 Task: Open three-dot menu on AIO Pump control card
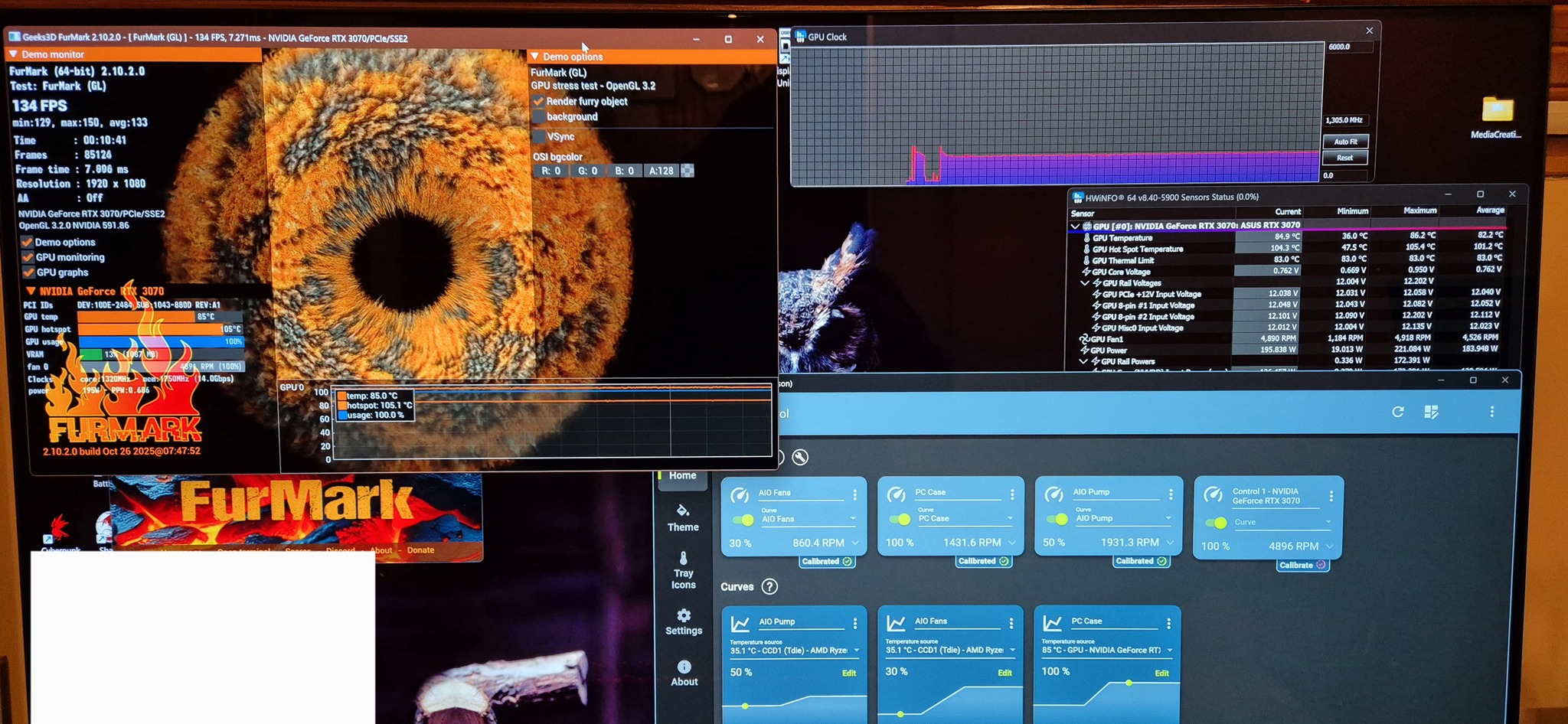pyautogui.click(x=1171, y=494)
